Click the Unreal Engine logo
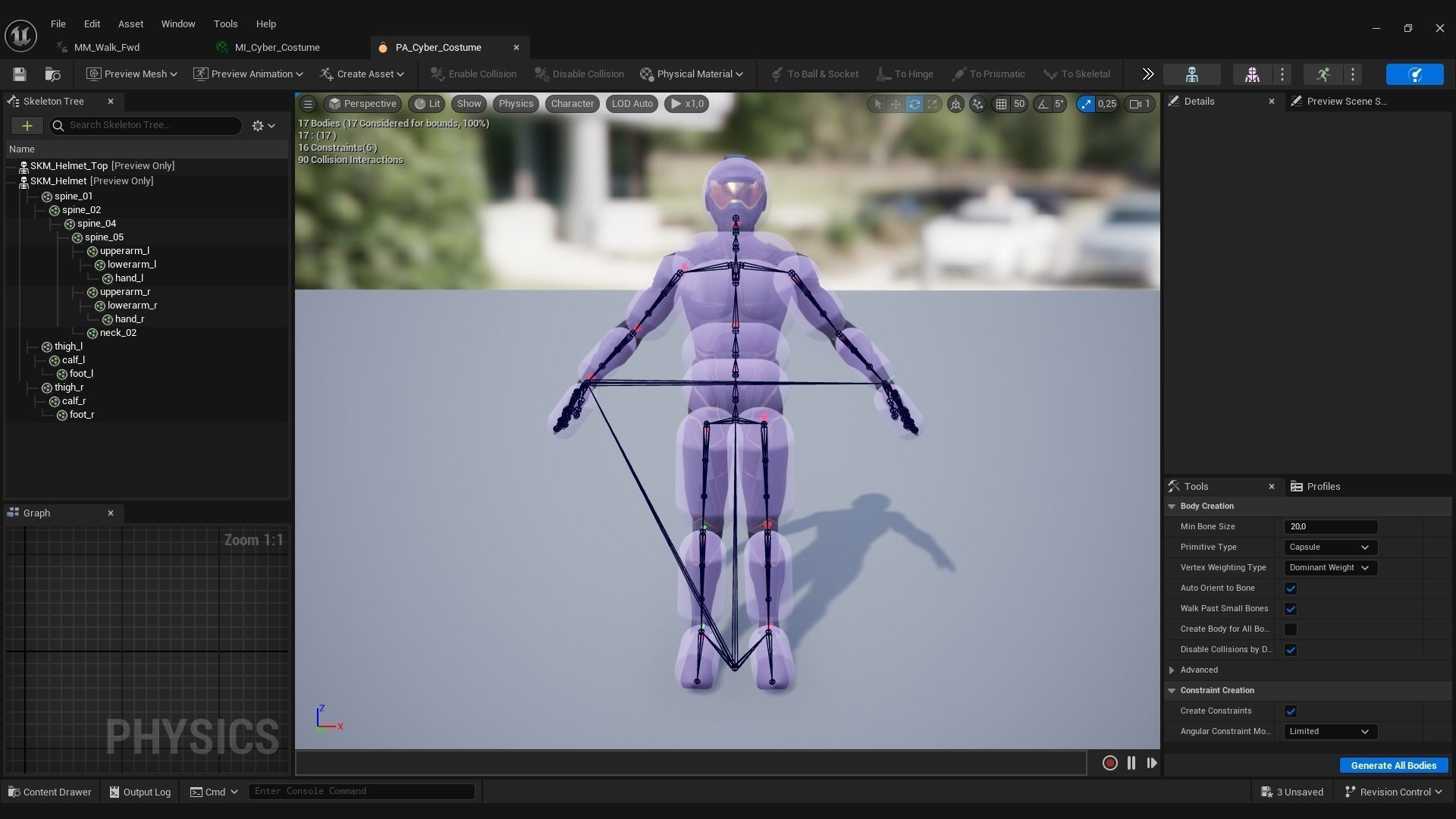 [20, 36]
